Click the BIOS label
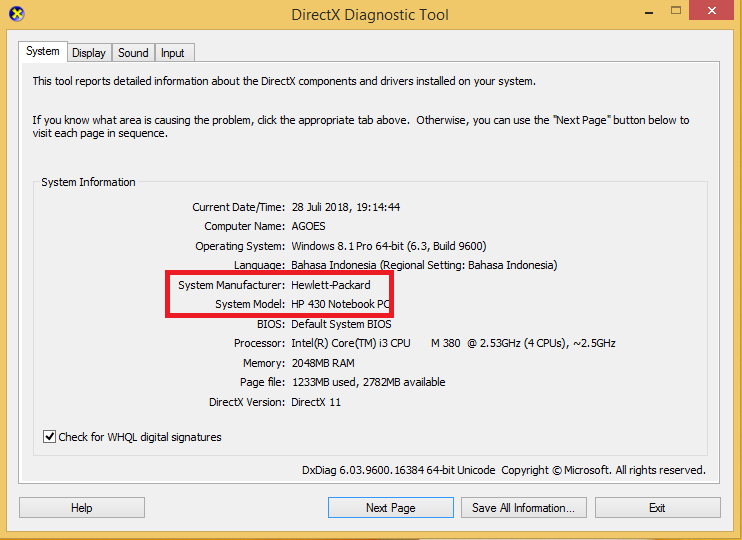This screenshot has width=742, height=540. click(271, 324)
